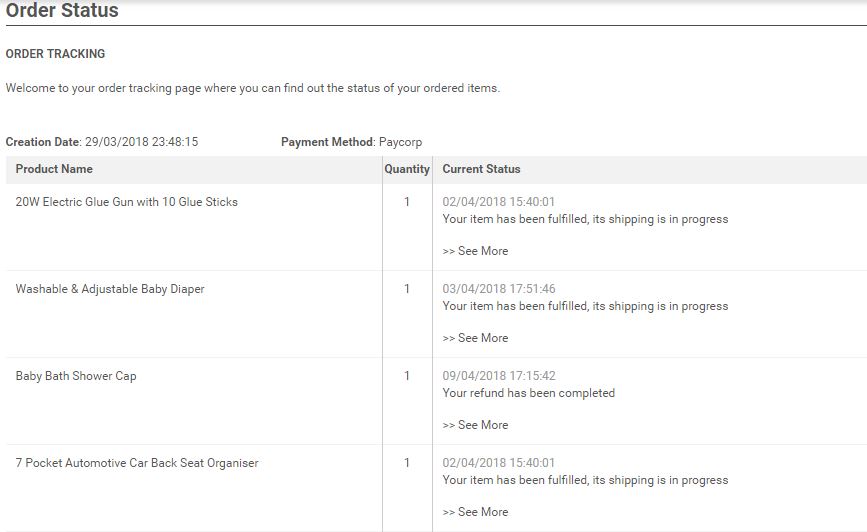Click the 03/04/2018 17:51:46 status timestamp

(499, 289)
